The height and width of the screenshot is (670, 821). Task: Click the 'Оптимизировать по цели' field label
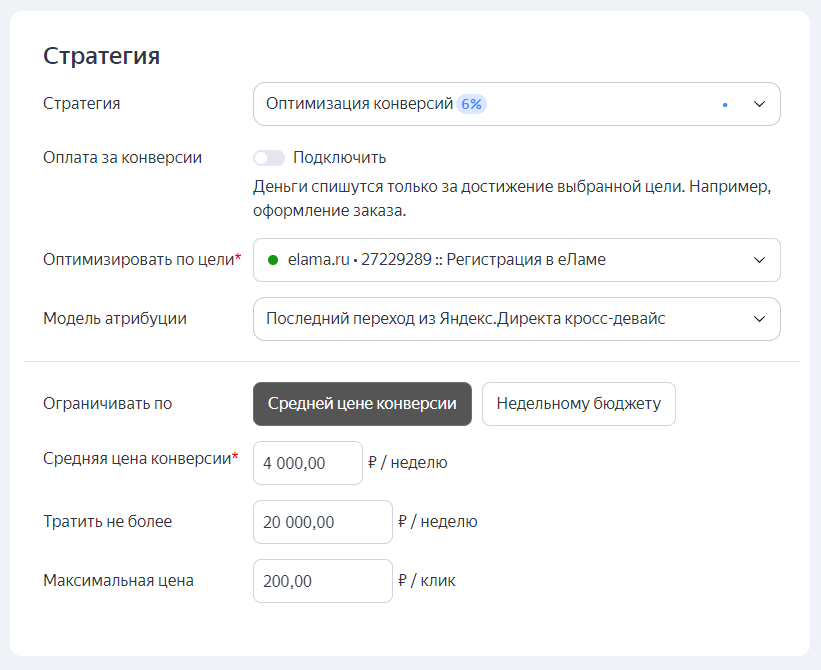click(x=139, y=260)
